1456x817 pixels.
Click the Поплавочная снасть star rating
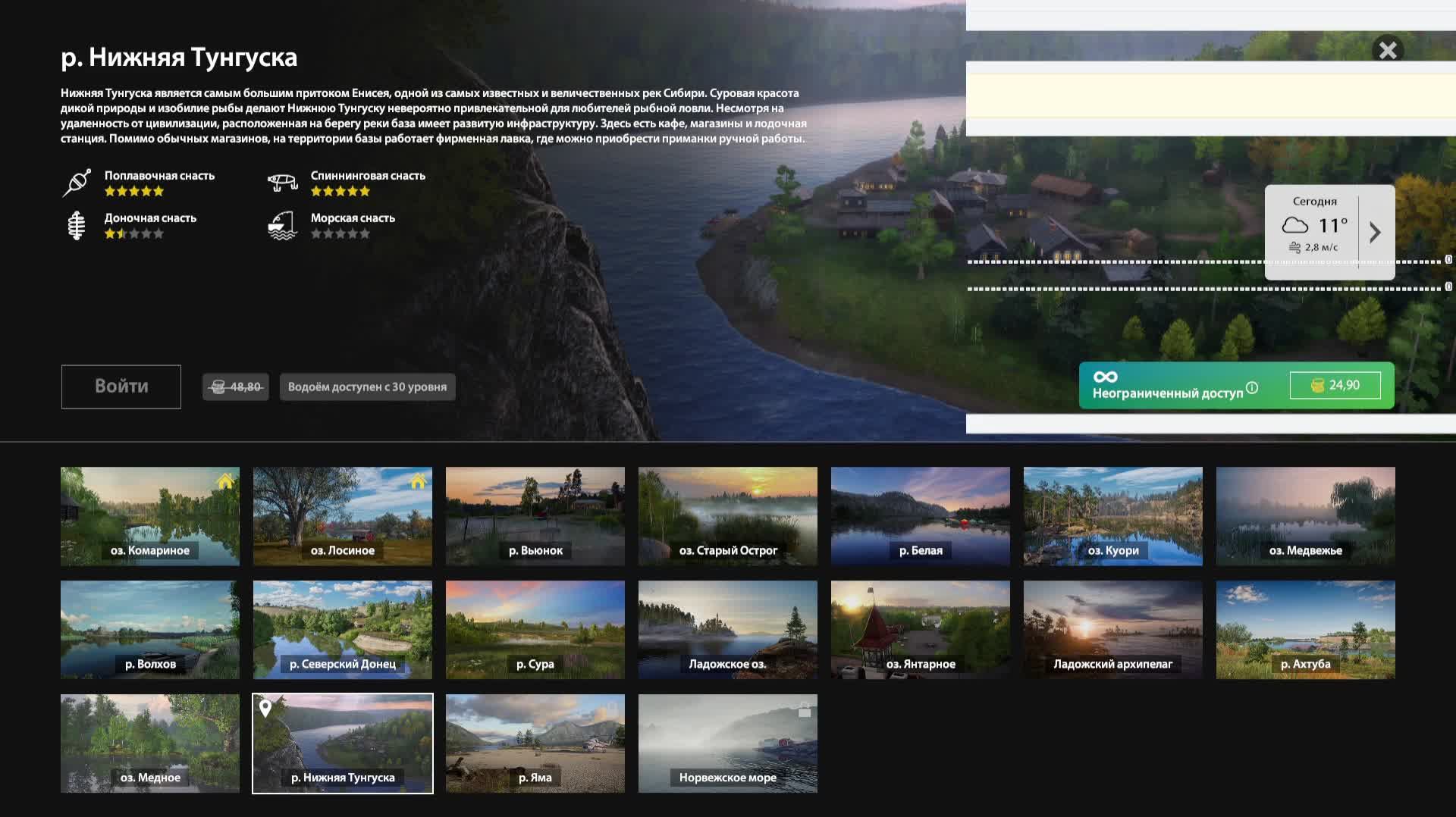point(134,192)
